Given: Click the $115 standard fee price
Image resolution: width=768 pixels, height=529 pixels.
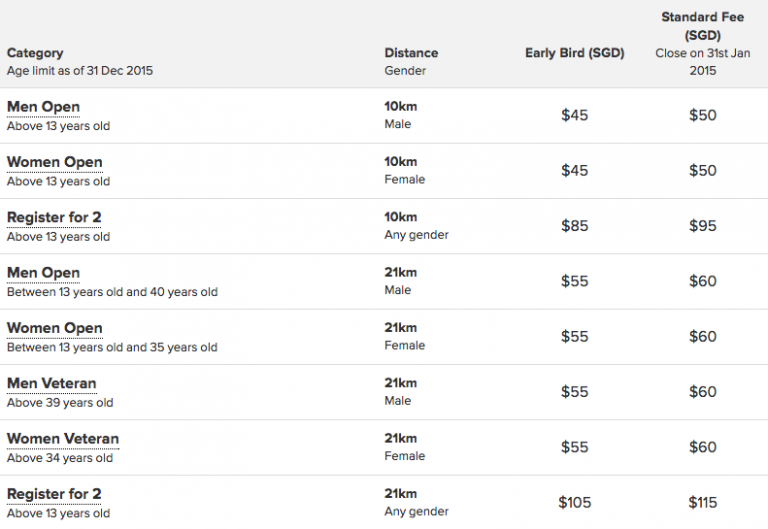Looking at the screenshot, I should [702, 502].
